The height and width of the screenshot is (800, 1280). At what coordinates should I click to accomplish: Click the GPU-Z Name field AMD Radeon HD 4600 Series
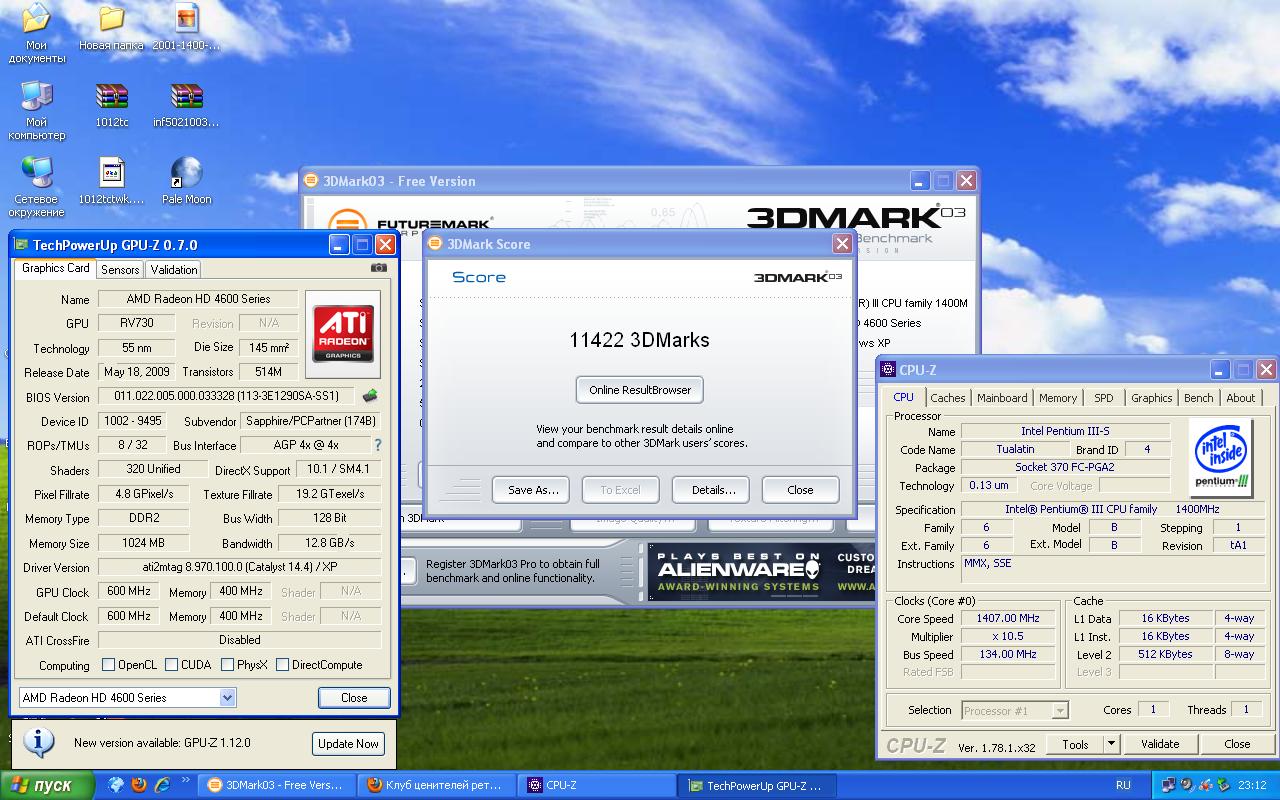pos(198,299)
